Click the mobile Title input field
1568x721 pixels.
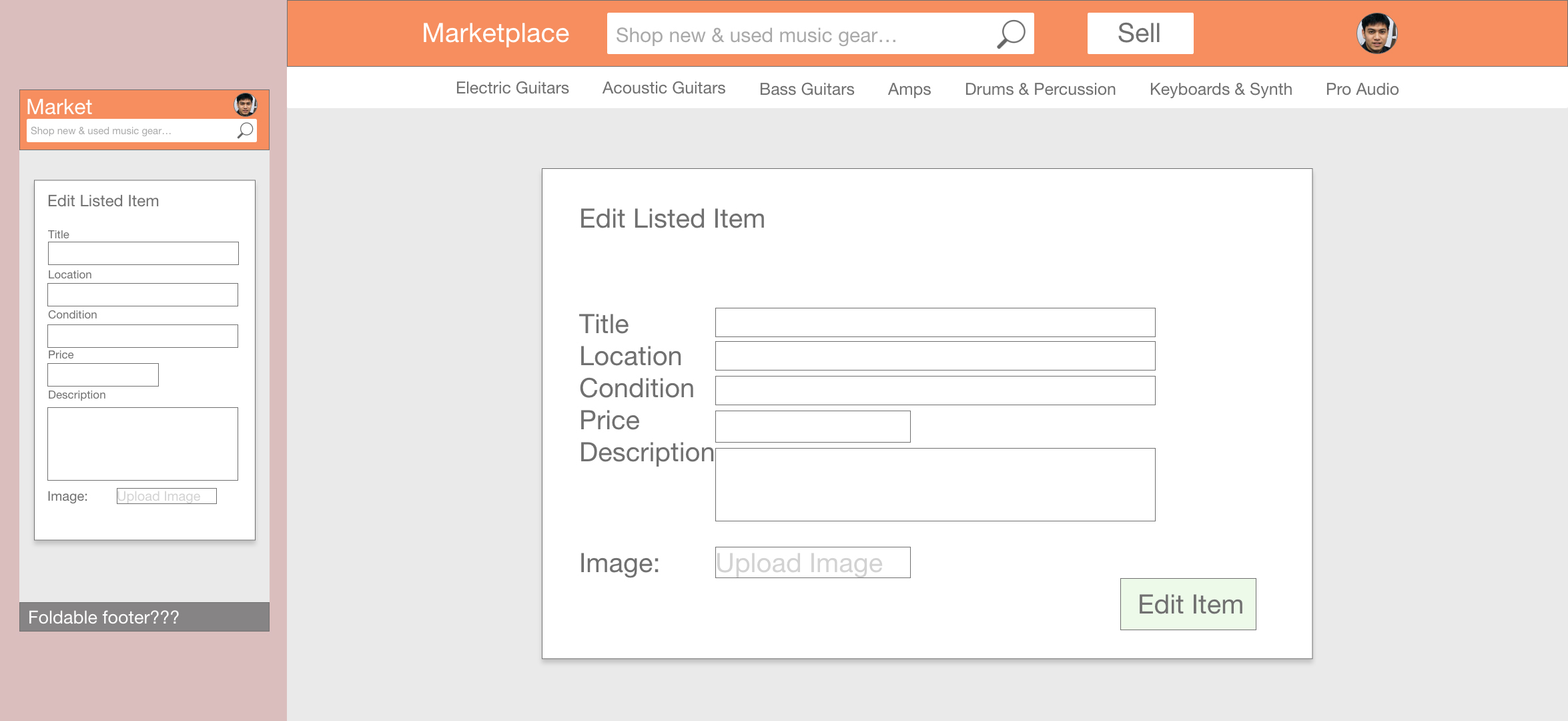(x=143, y=253)
